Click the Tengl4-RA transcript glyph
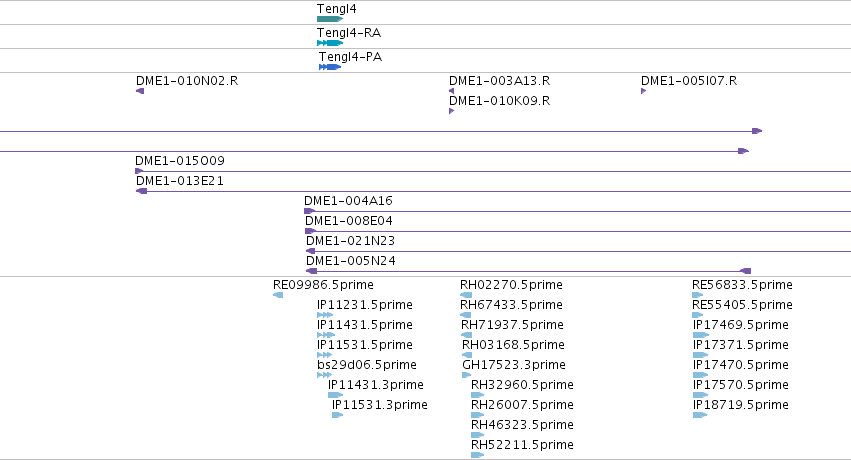The image size is (851, 460). tap(330, 43)
